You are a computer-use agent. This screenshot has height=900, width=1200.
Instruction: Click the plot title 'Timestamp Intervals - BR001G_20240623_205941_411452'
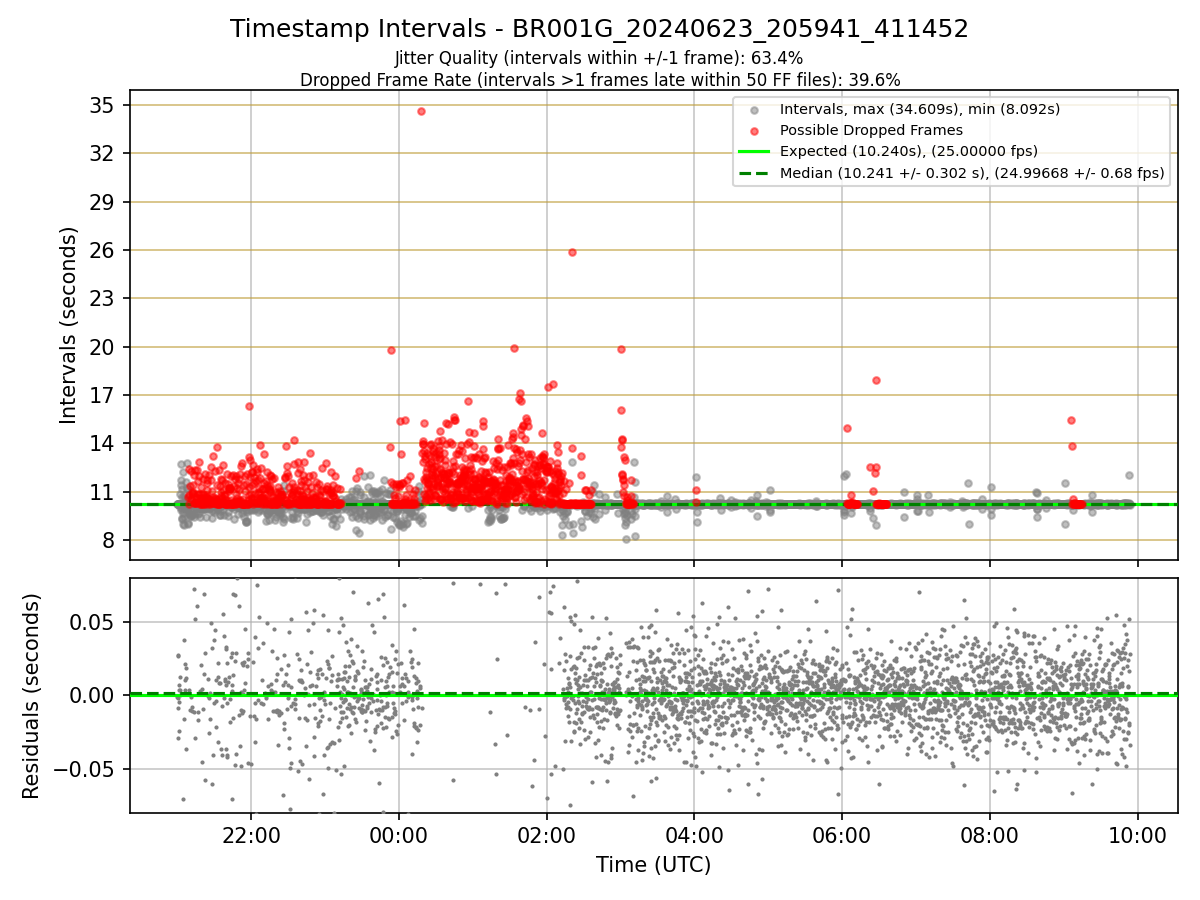(x=599, y=29)
